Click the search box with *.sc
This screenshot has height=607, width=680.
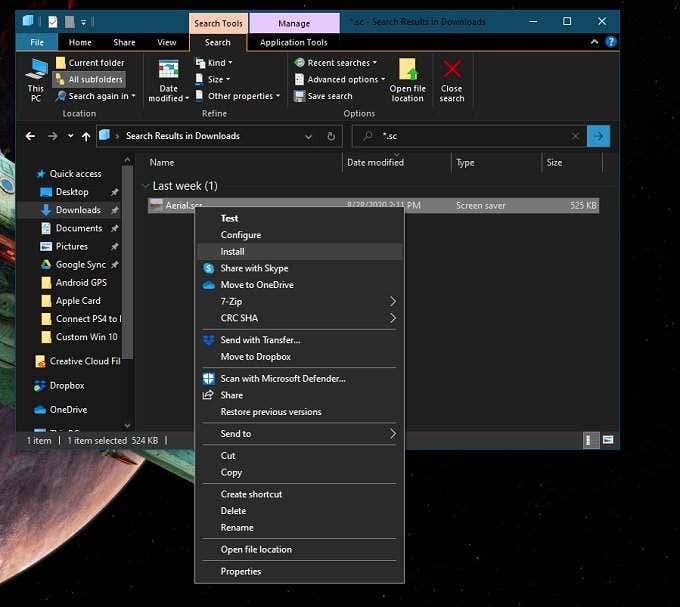pos(468,136)
